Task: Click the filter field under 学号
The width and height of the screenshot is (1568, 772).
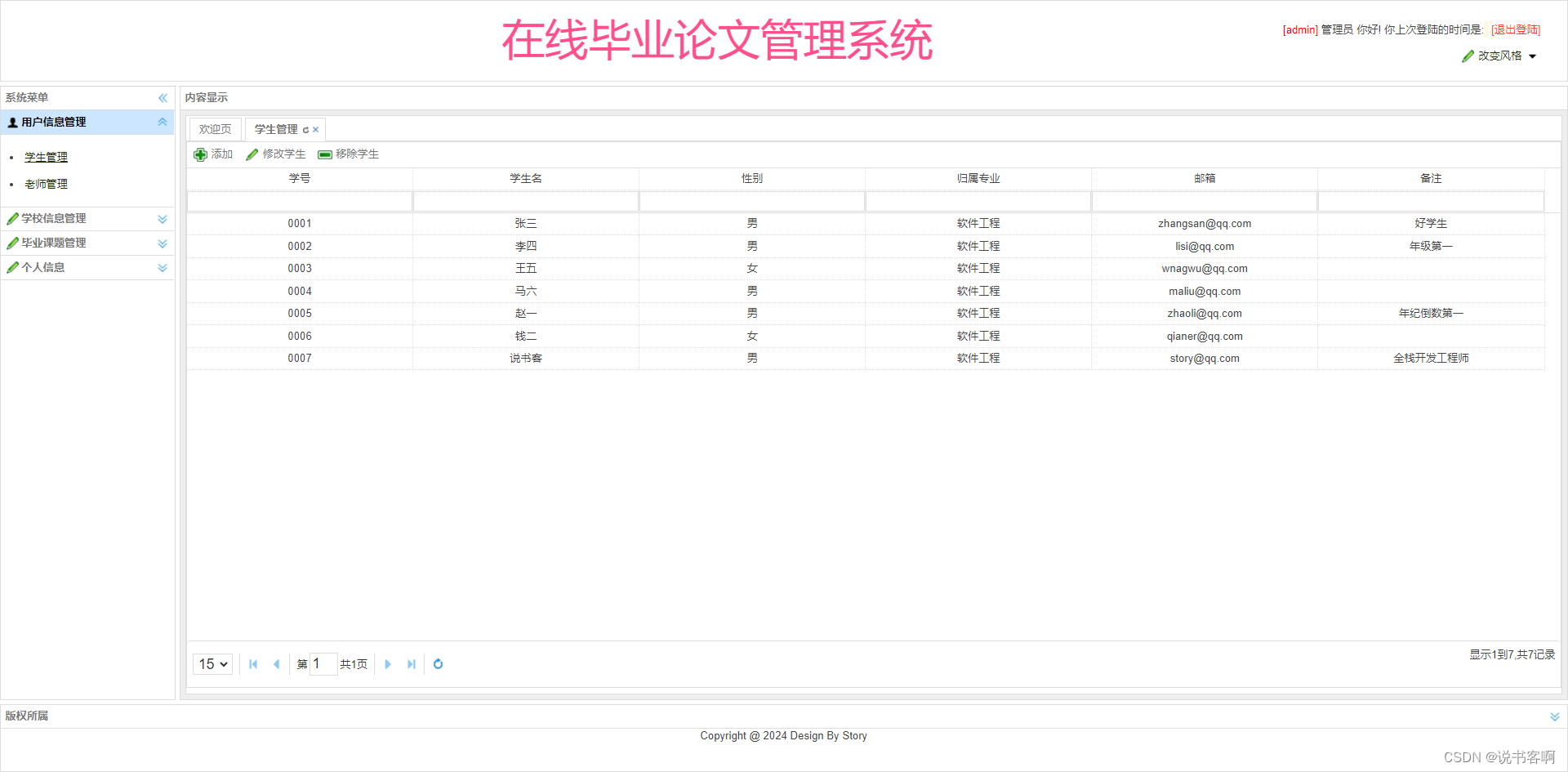Action: pyautogui.click(x=300, y=201)
